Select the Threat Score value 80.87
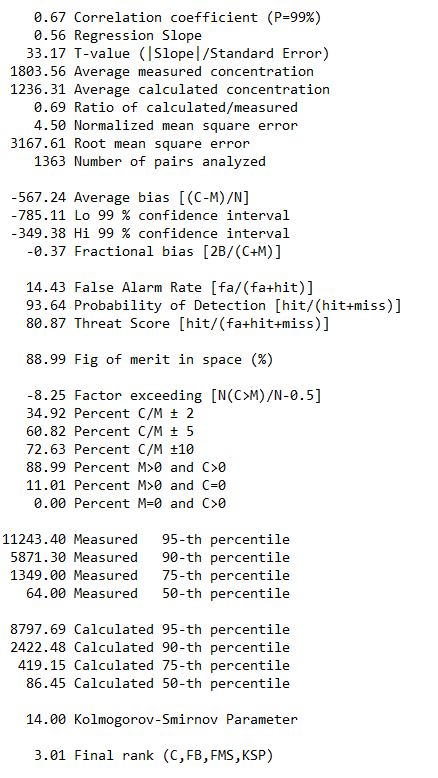Screen dimensions: 438x778 pyautogui.click(x=46, y=324)
